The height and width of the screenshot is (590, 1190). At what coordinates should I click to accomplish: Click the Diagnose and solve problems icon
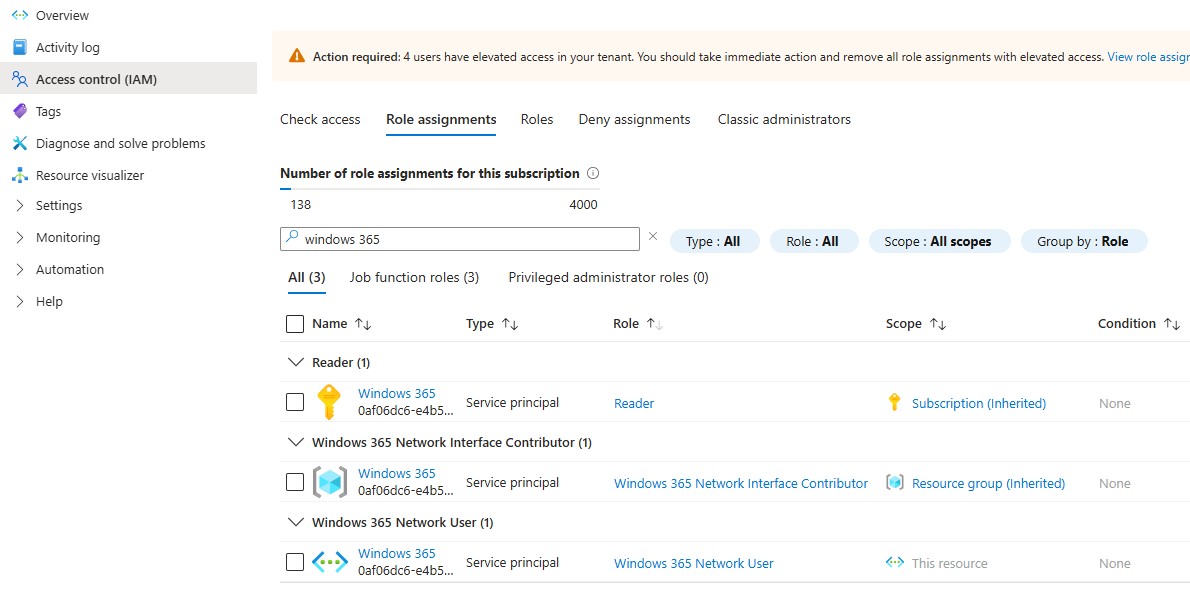[19, 143]
